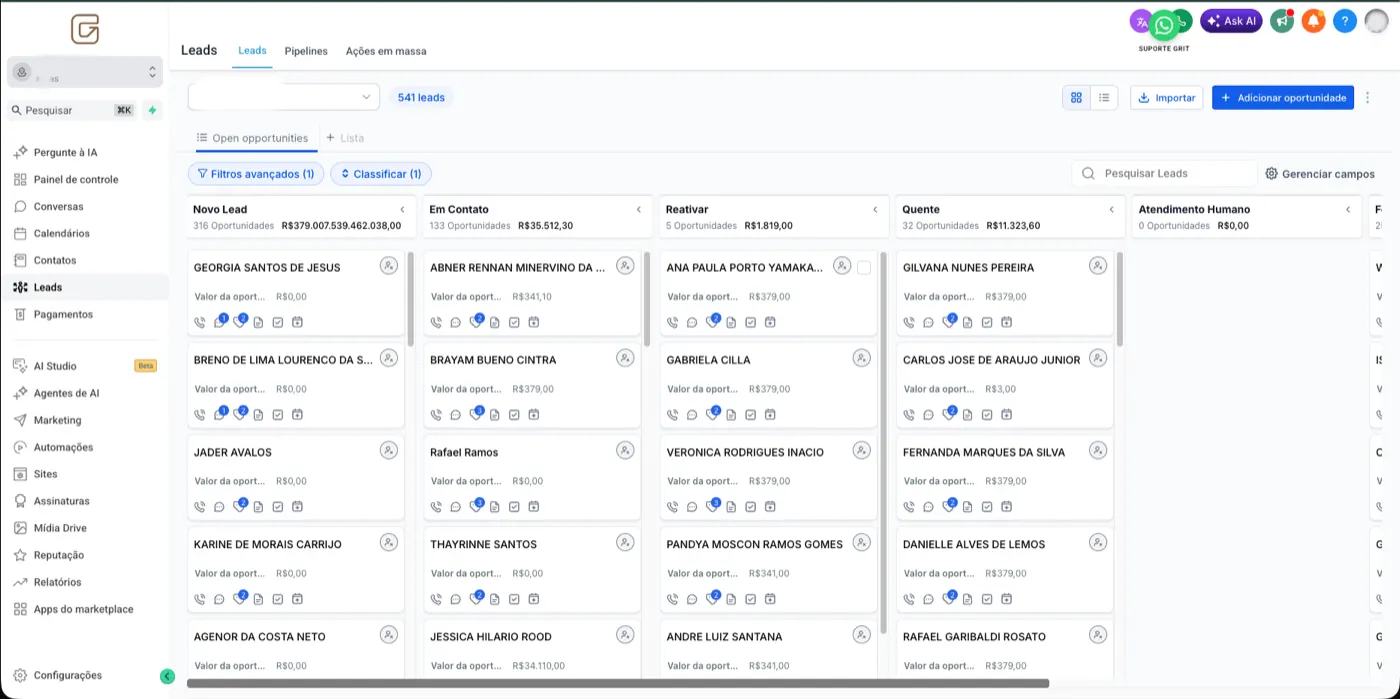Open the user profile avatar
This screenshot has width=1400, height=699.
click(x=1376, y=20)
